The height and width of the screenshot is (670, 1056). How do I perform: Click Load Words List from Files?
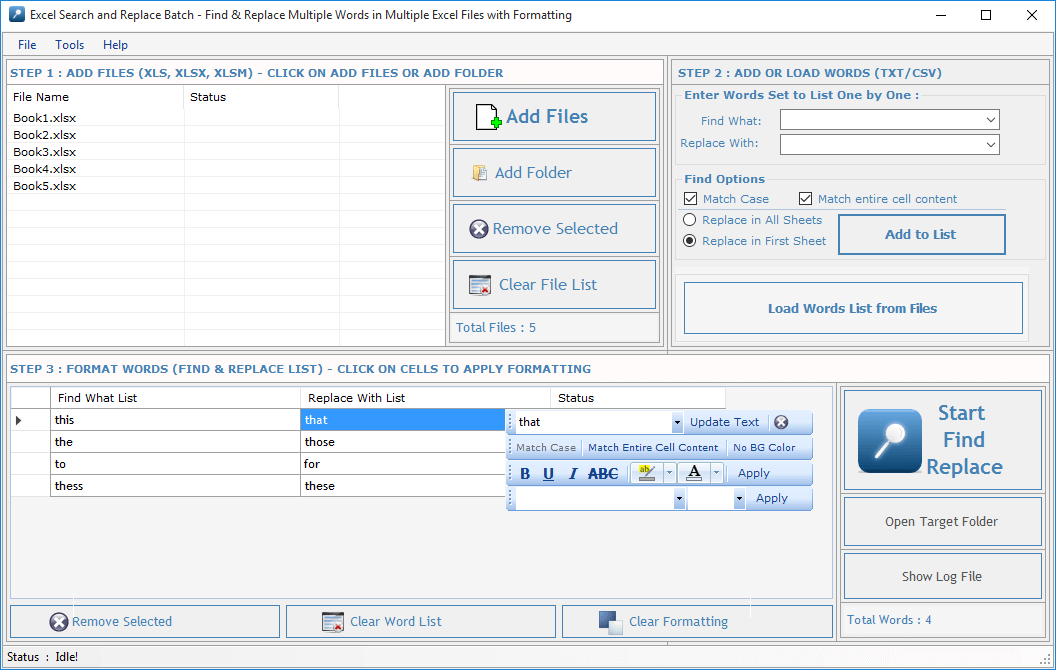853,308
